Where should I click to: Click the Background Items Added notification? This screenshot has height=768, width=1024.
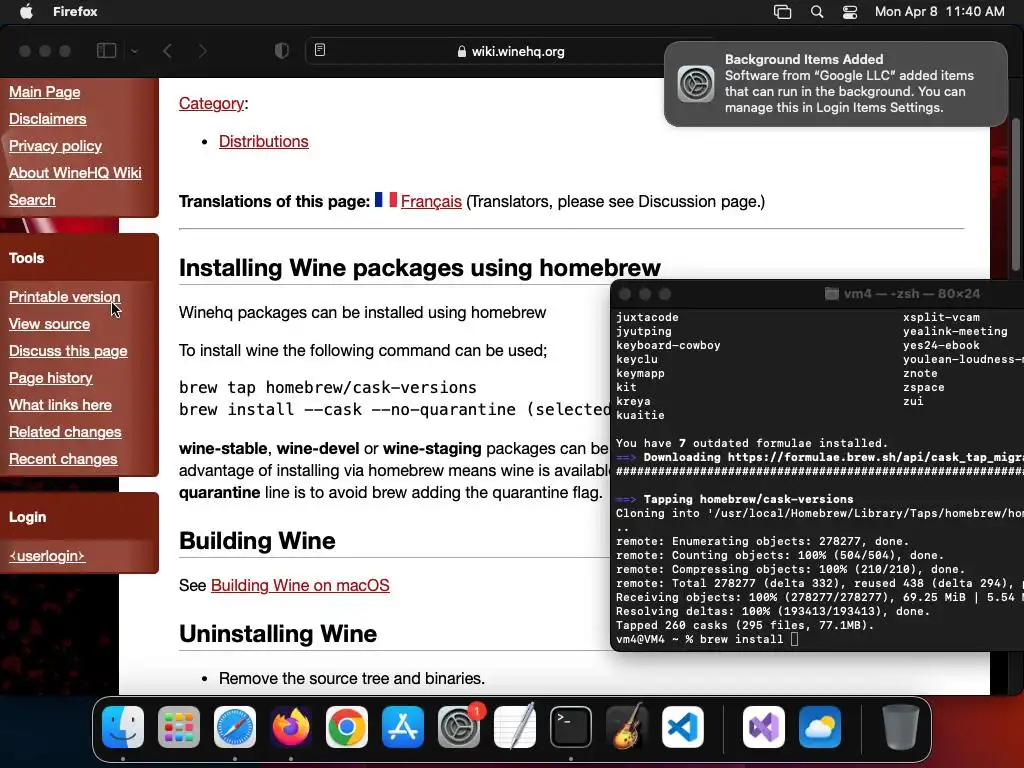(835, 84)
